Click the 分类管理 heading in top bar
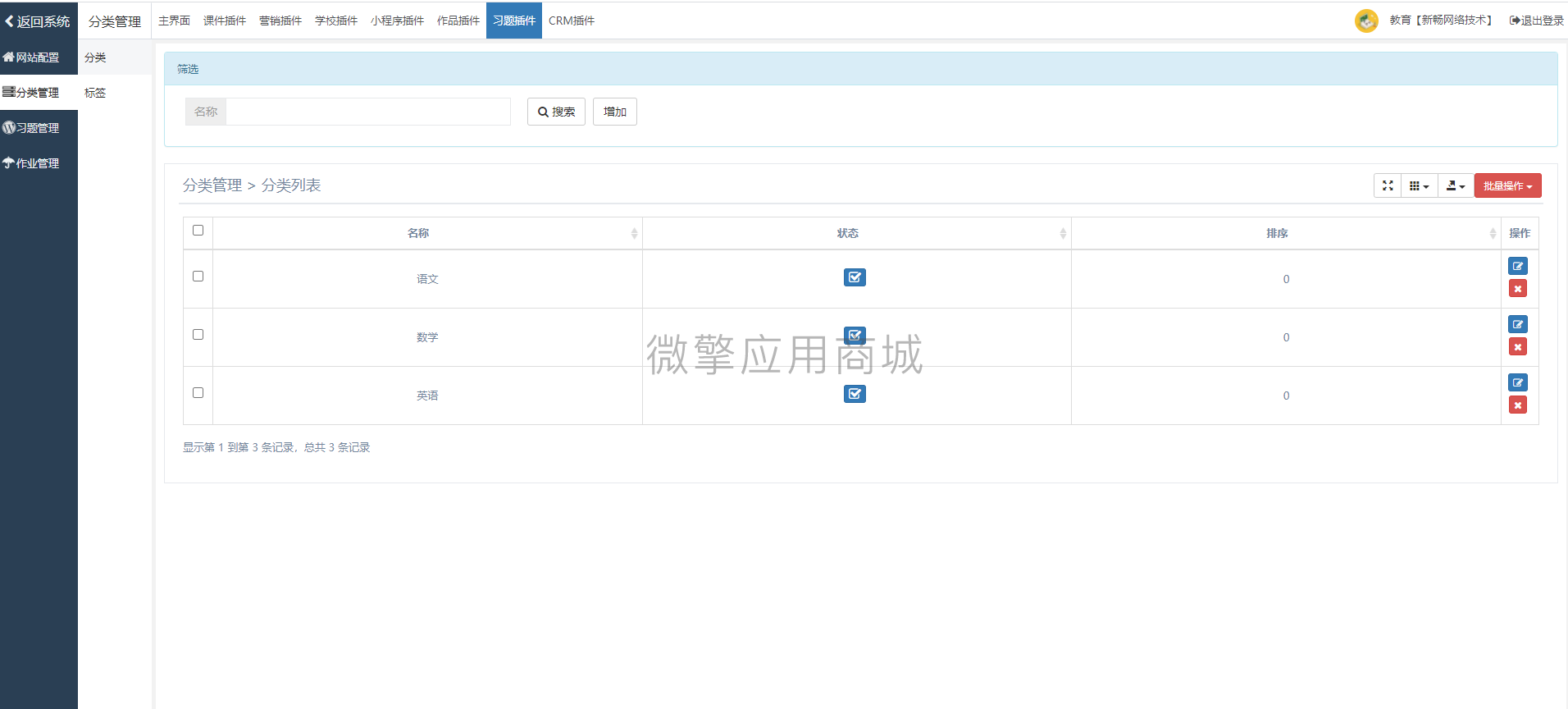Viewport: 1568px width, 709px height. click(115, 21)
